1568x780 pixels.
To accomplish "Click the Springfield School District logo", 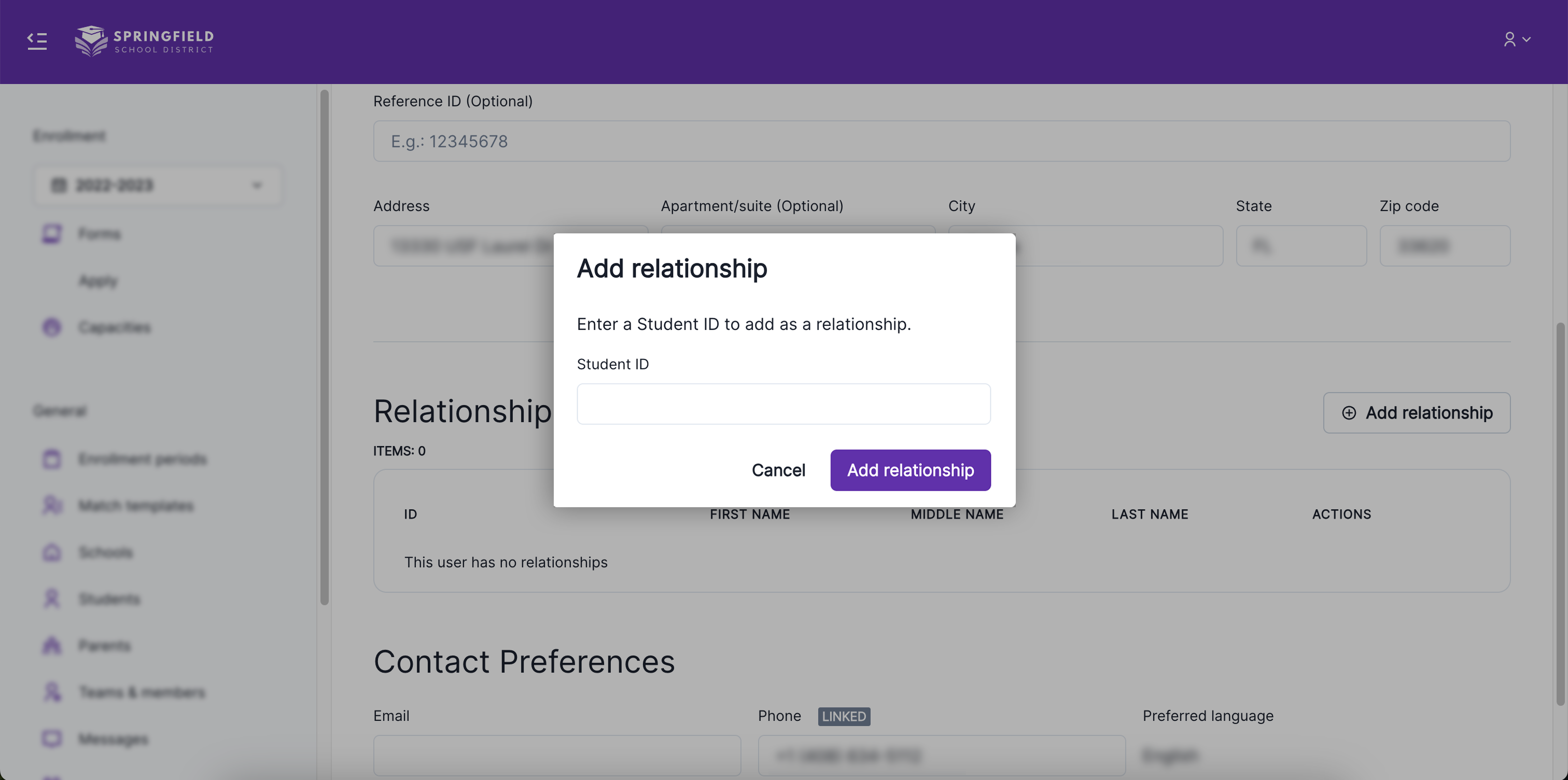I will tap(144, 41).
